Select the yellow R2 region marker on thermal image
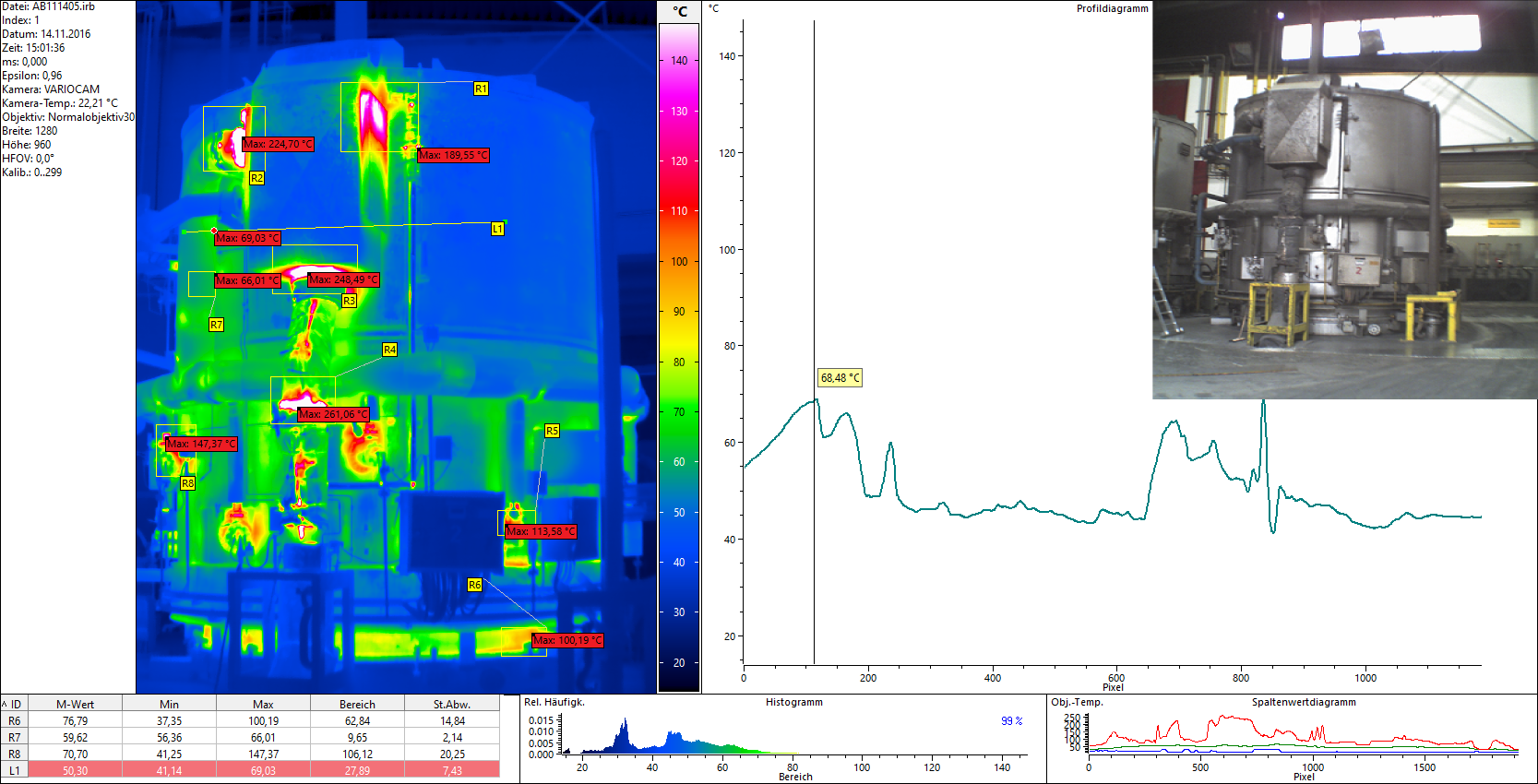Viewport: 1538px width, 784px height. point(256,178)
